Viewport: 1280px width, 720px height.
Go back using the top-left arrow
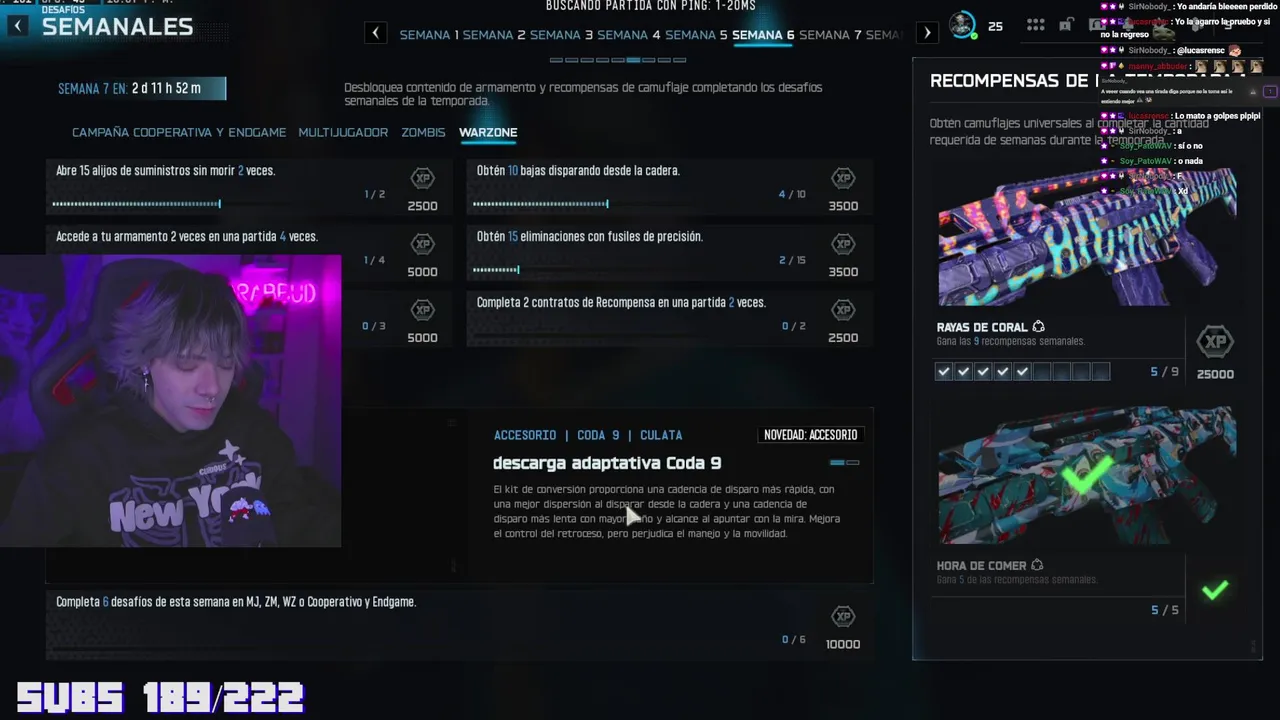17,27
